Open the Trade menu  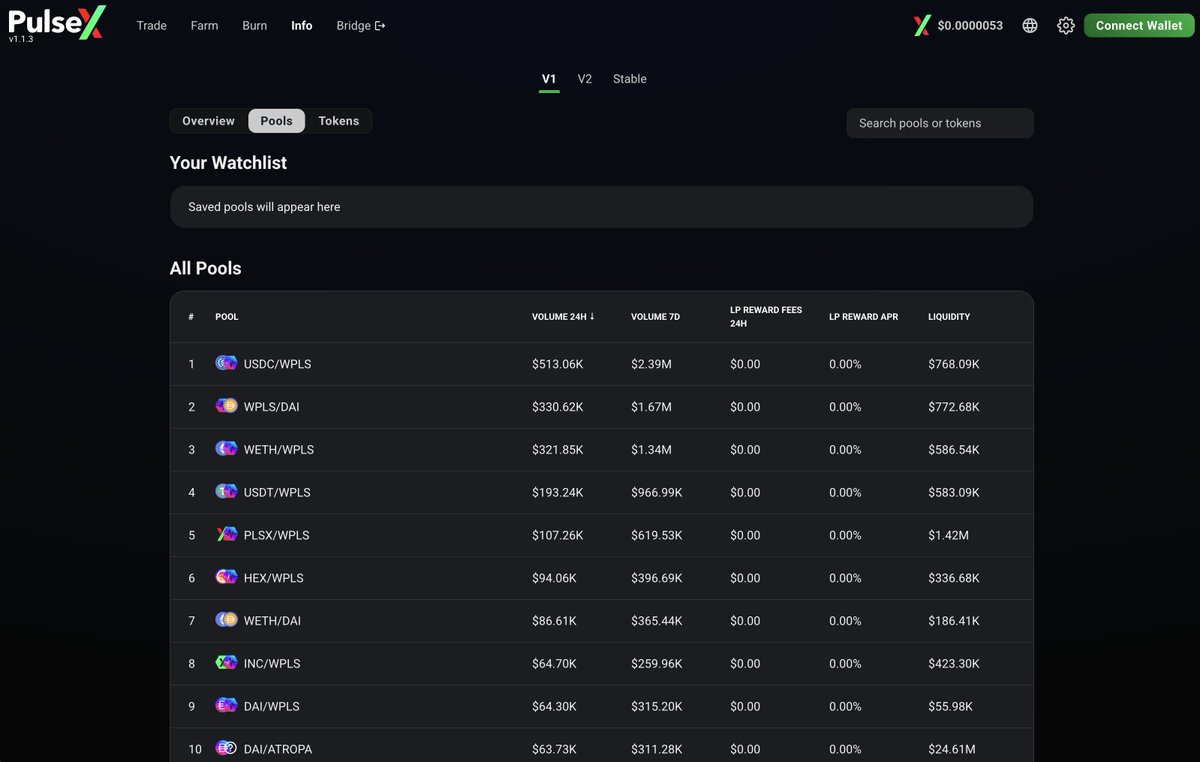click(152, 26)
